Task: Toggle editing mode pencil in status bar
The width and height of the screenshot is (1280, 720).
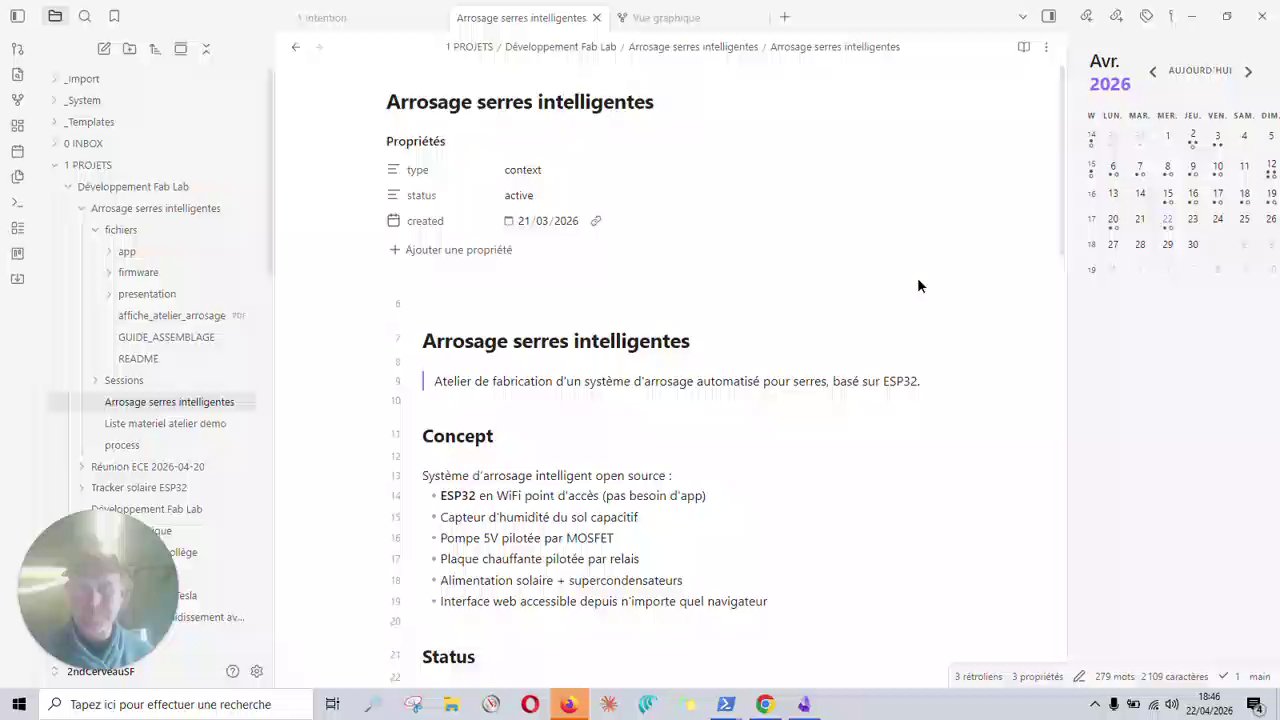Action: (x=1080, y=676)
